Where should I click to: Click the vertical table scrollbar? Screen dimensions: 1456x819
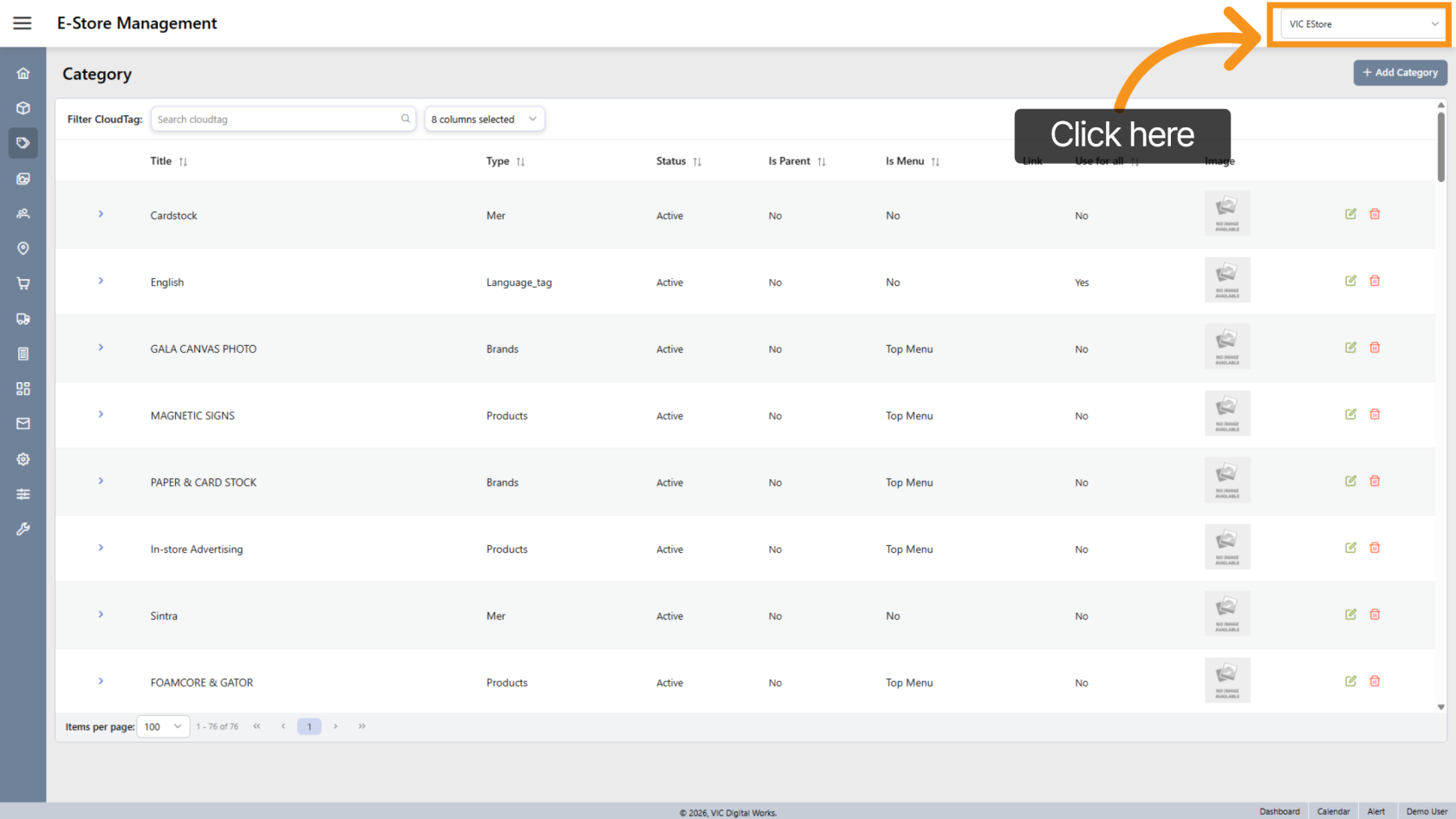coord(1440,147)
